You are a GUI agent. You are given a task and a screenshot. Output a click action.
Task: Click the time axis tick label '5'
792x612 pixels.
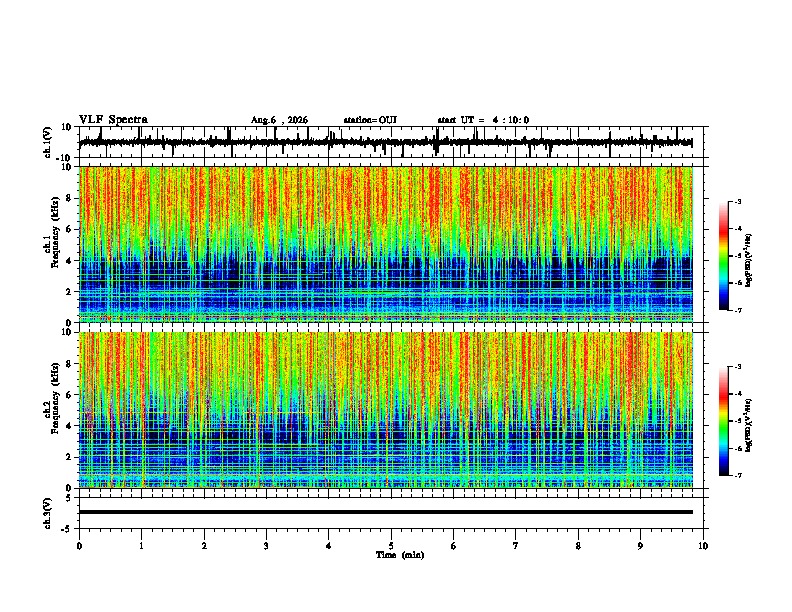click(x=391, y=546)
